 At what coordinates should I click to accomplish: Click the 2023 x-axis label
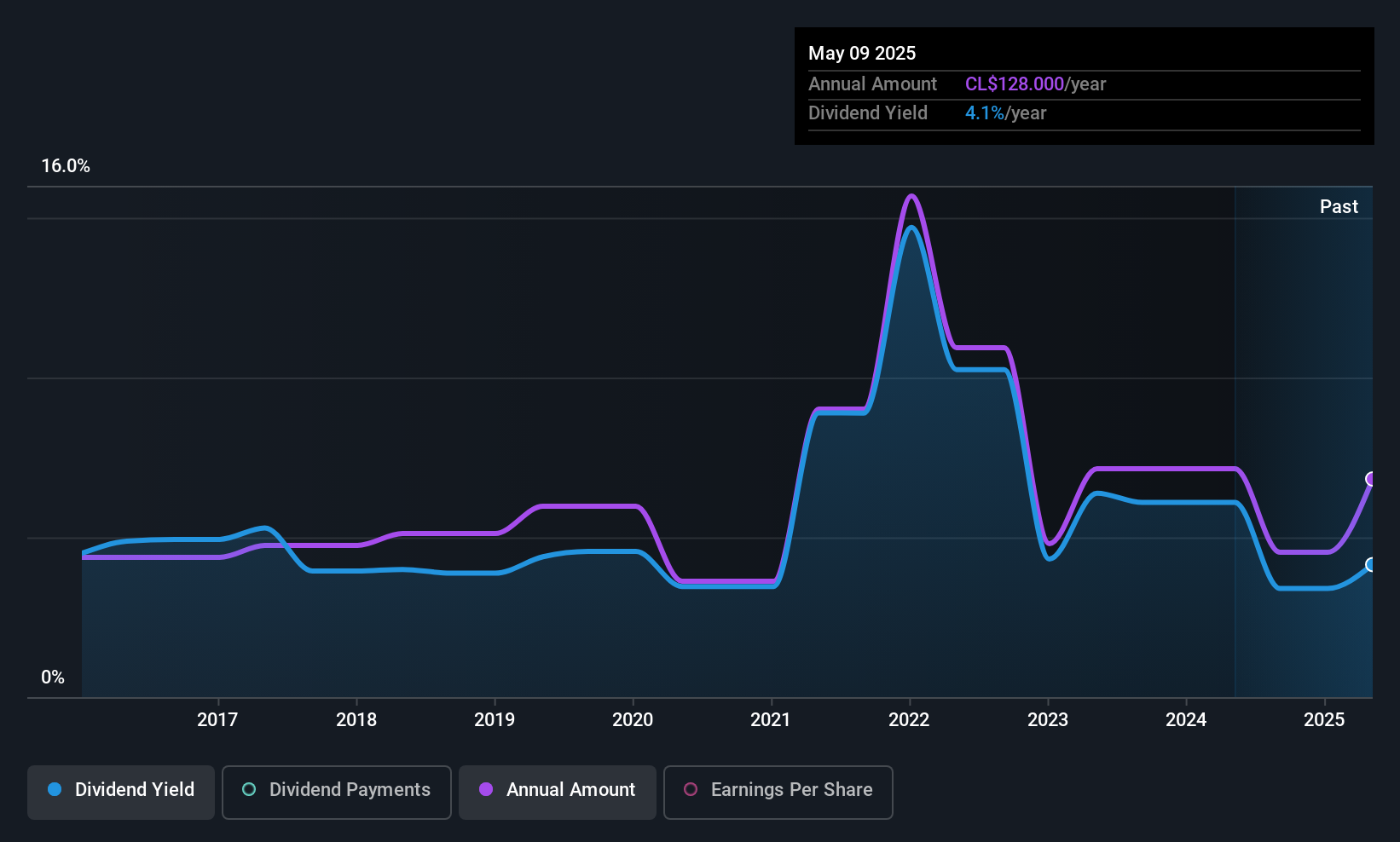(x=1048, y=719)
